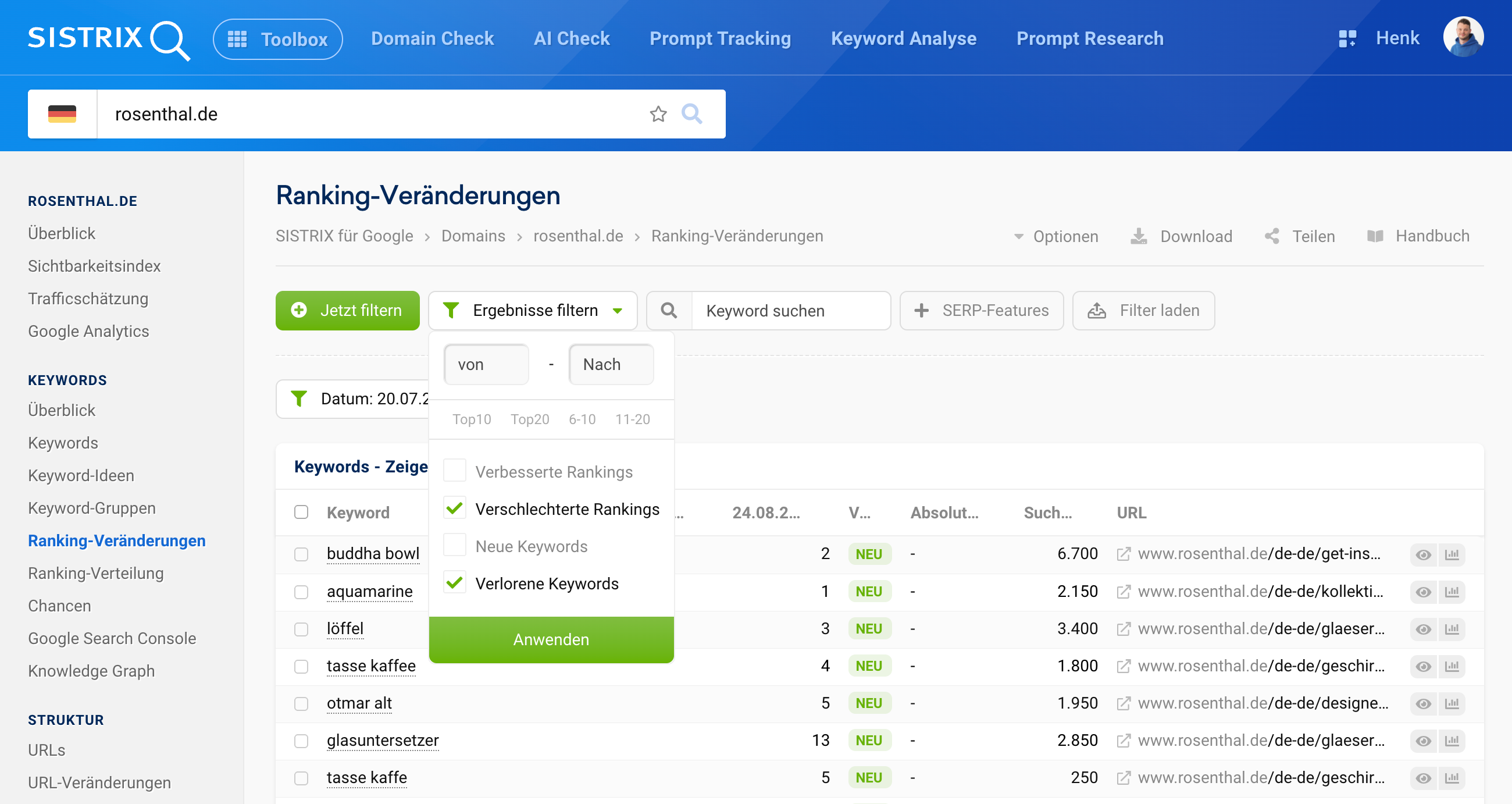Open the Henk account menu
This screenshot has width=1512, height=804.
point(1397,39)
